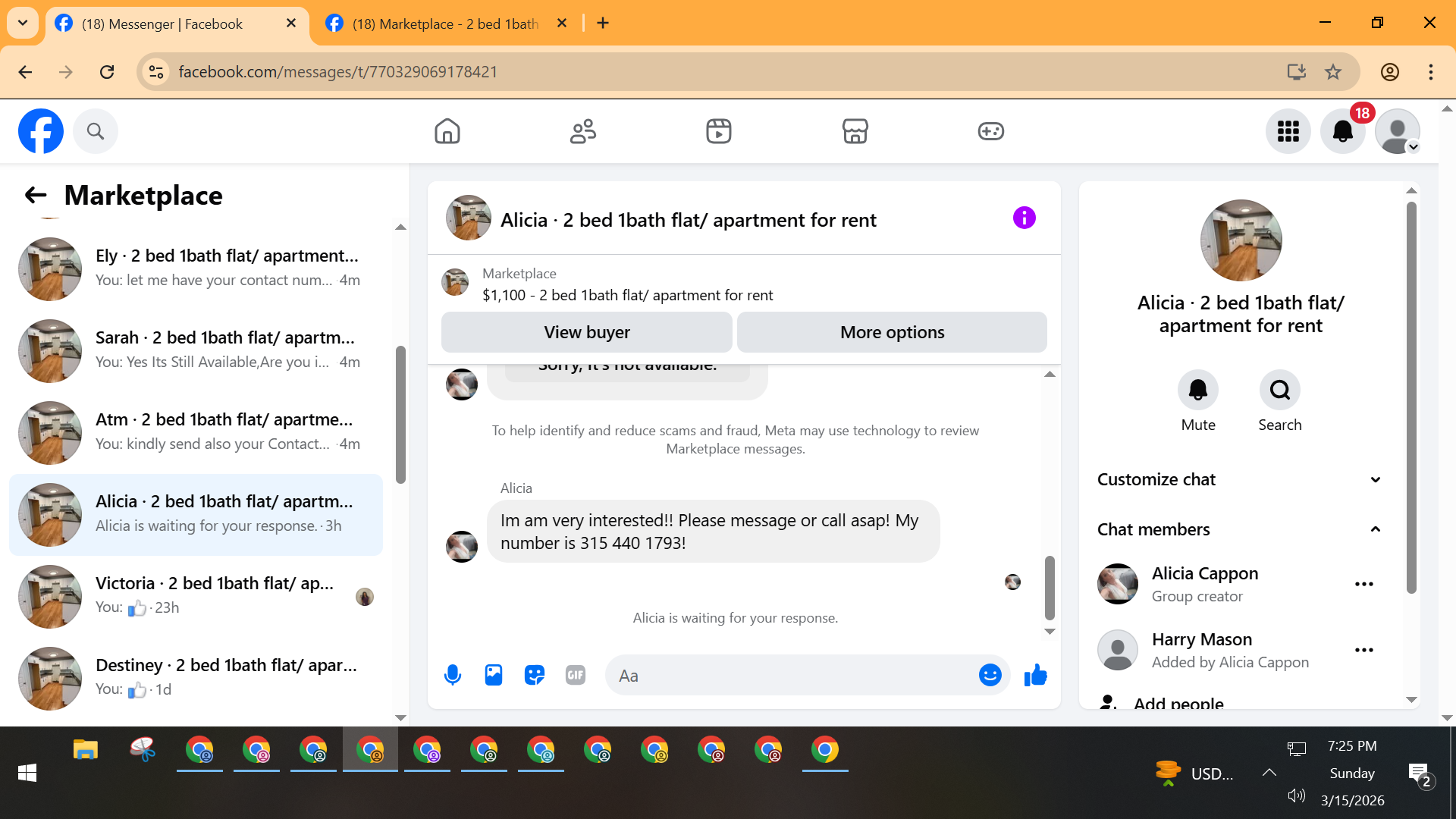Record a voice clip with microphone icon

coord(453,675)
